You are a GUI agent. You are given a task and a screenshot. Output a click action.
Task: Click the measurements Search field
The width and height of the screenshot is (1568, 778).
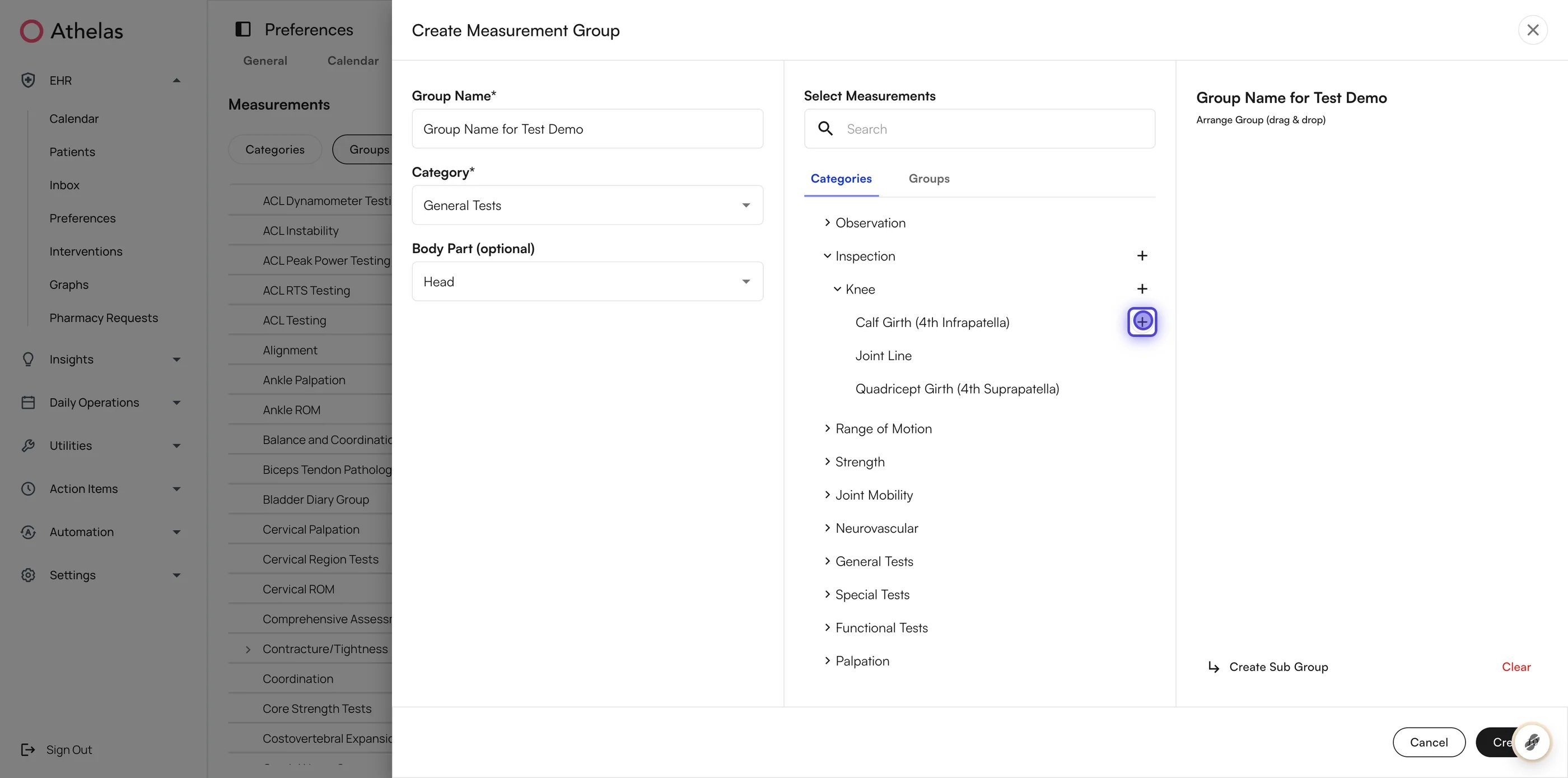(x=979, y=128)
